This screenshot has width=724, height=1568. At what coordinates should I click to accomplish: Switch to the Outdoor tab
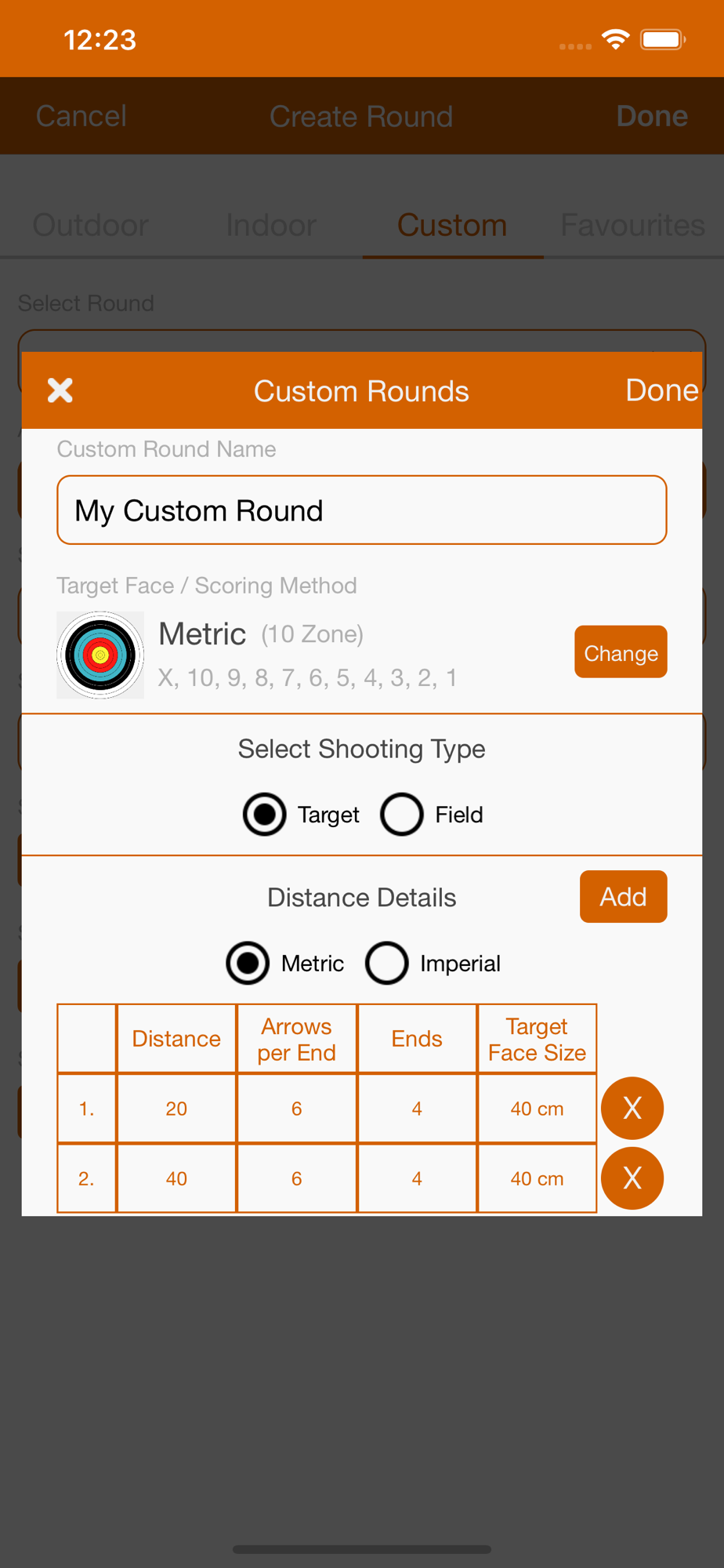pos(91,225)
